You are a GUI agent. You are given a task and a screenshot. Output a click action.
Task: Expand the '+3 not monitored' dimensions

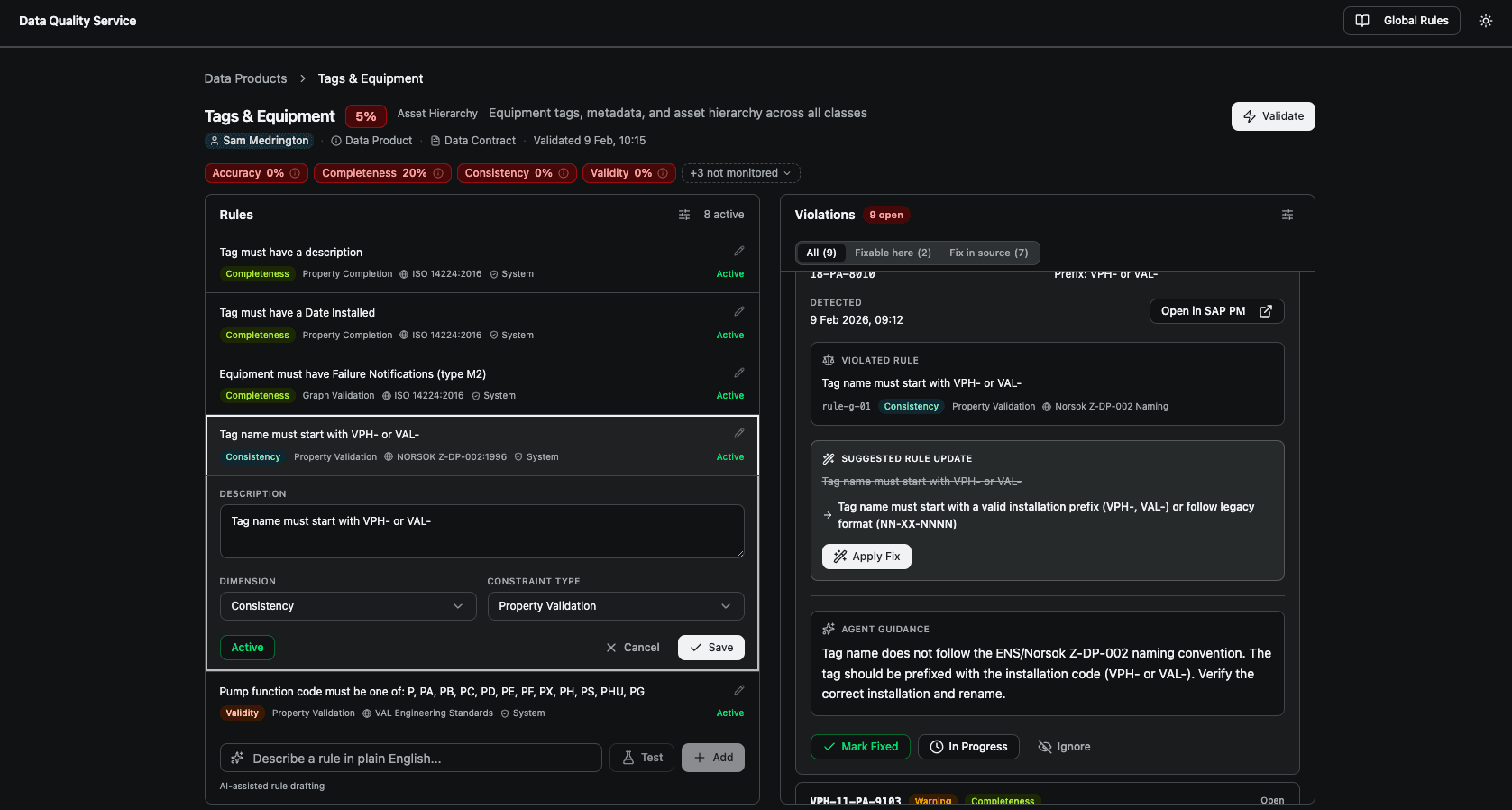click(x=740, y=173)
